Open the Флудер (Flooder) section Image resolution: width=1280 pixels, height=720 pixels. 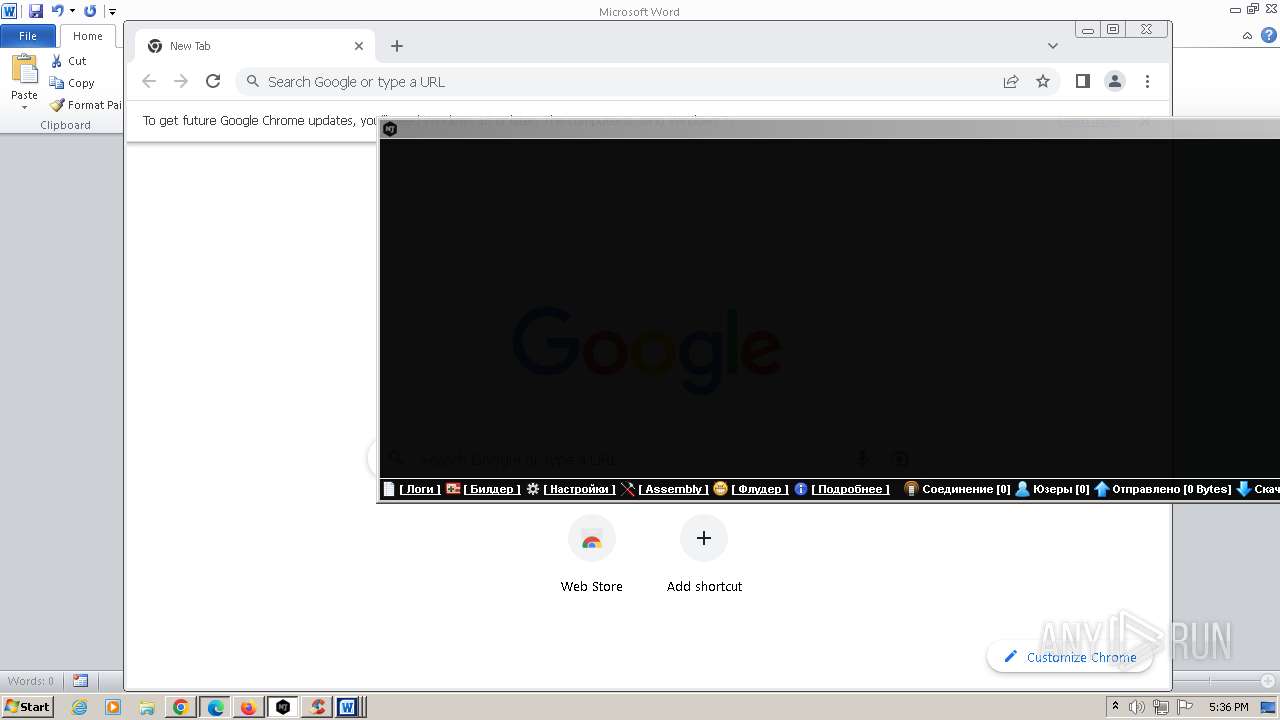coord(760,489)
